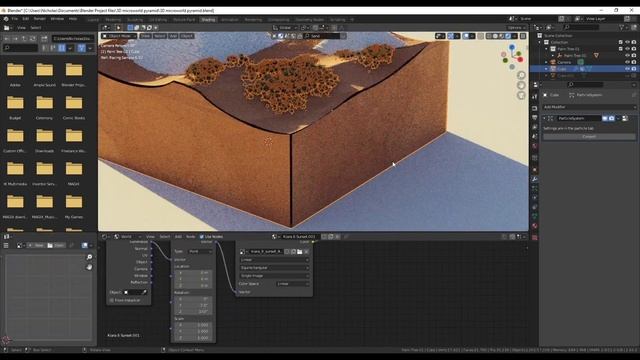Open the Material properties tab icon
Image resolution: width=640 pixels, height=360 pixels.
tap(535, 226)
